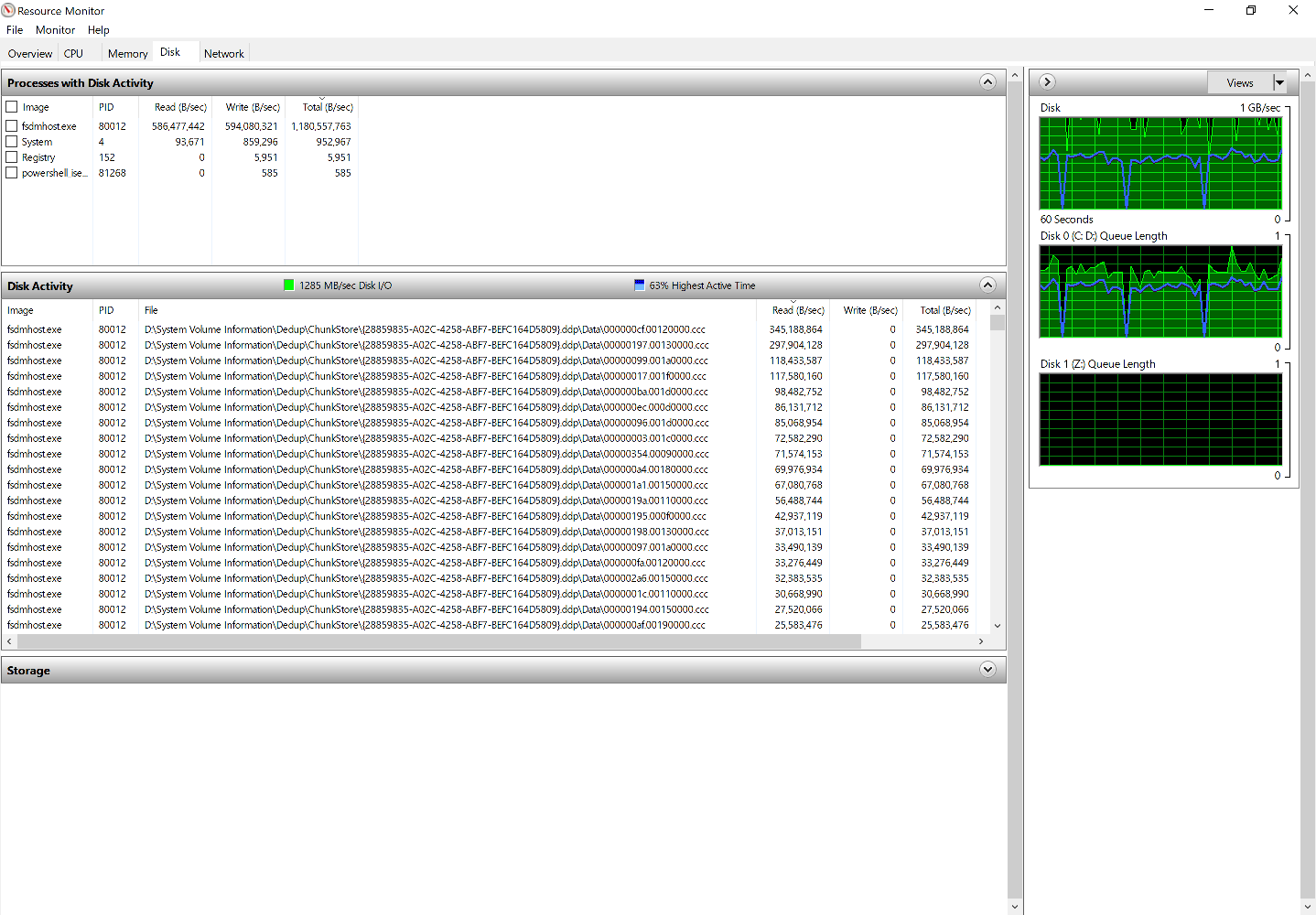Check the Registry process checkbox
Image resolution: width=1316 pixels, height=915 pixels.
(x=12, y=157)
